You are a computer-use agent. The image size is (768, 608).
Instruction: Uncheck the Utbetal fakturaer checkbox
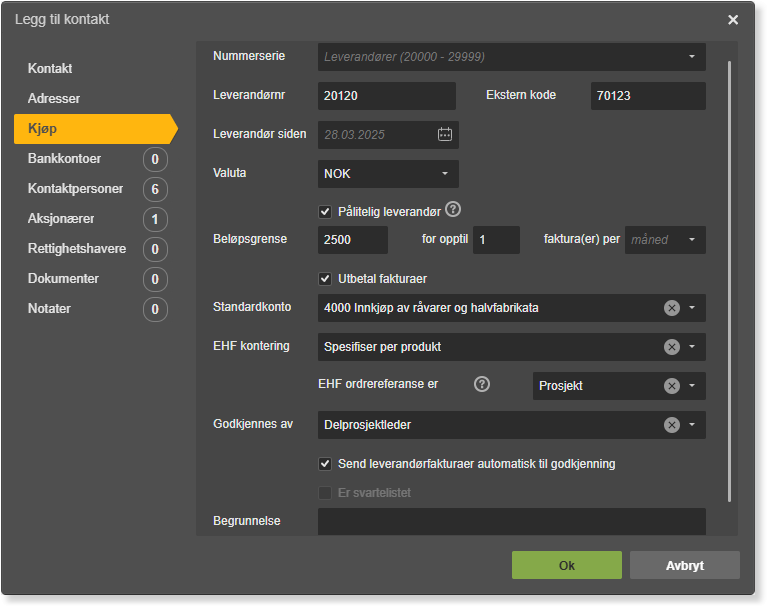[325, 279]
